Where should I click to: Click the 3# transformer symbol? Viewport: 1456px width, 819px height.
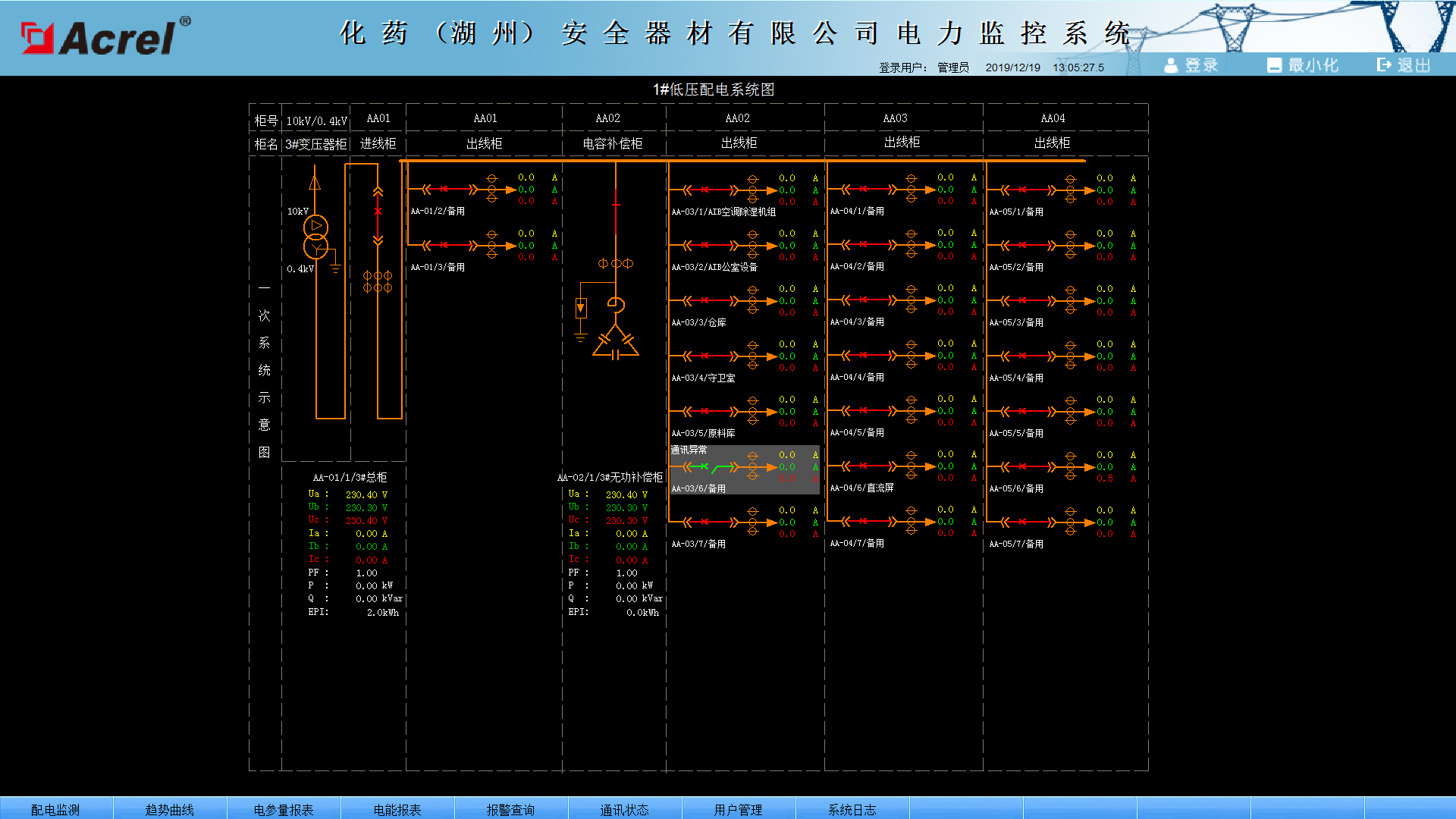click(x=315, y=236)
